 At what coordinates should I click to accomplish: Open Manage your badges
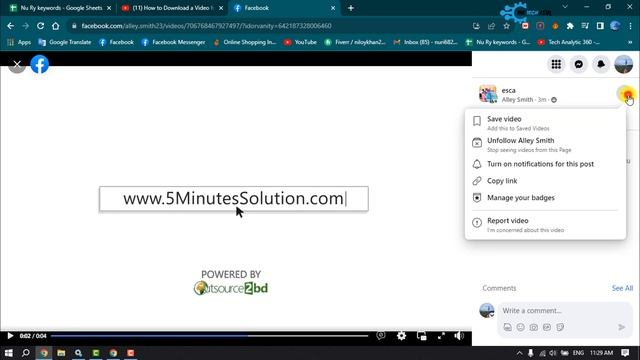(545, 198)
